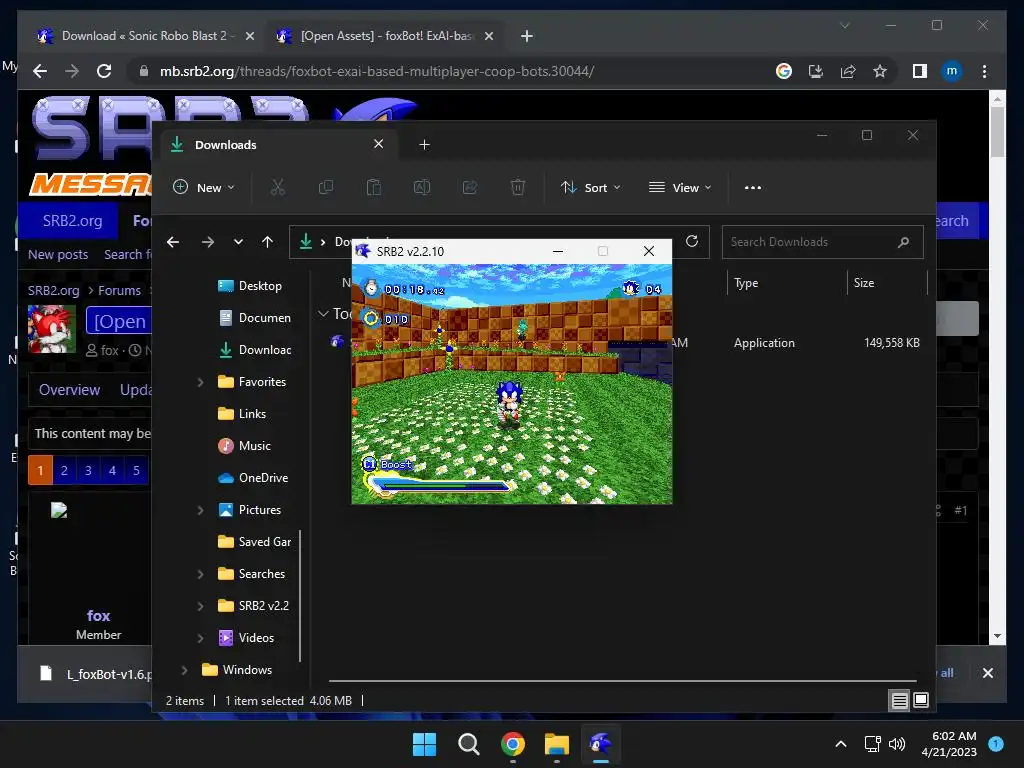
Task: Go up one folder level
Action: click(267, 242)
